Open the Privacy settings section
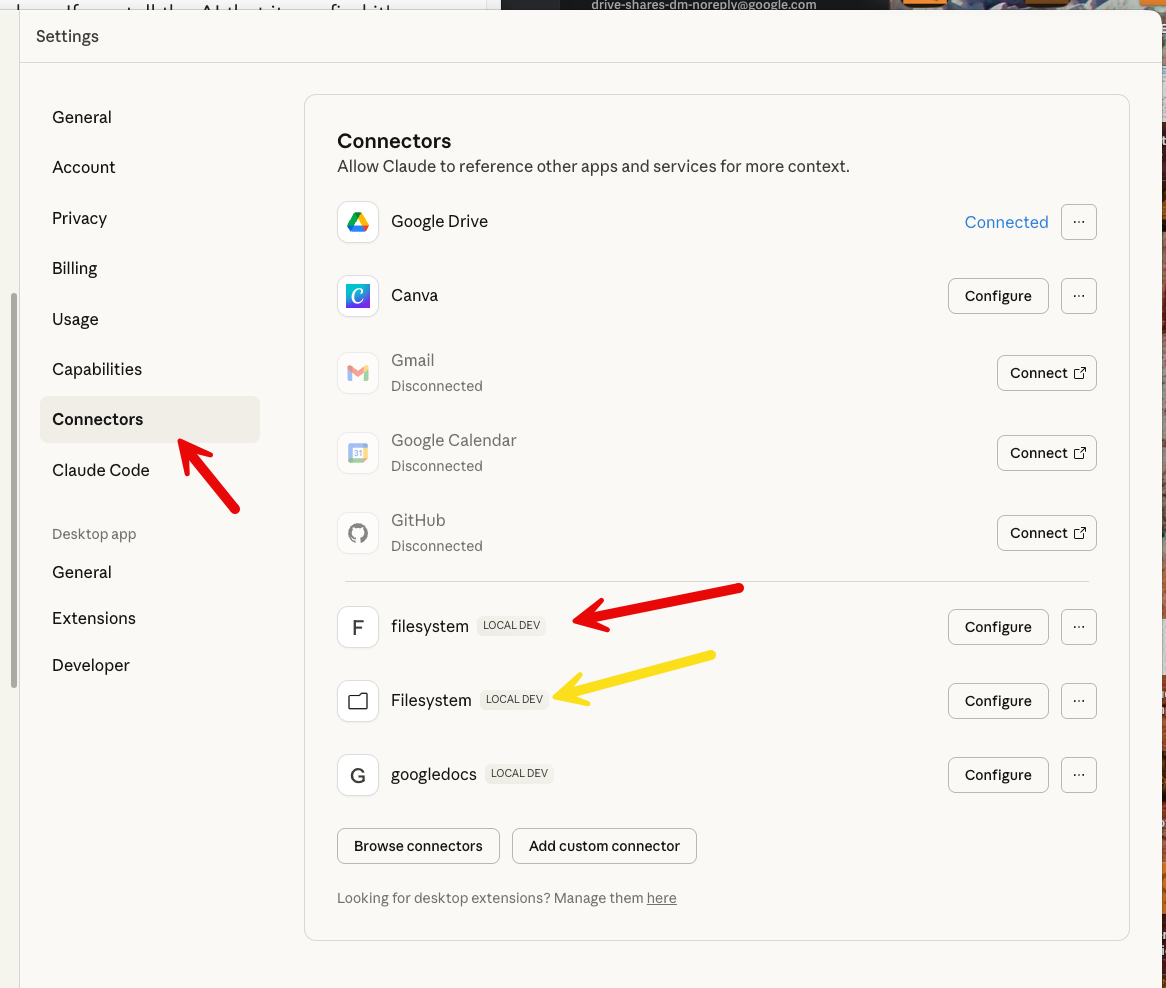 tap(79, 218)
